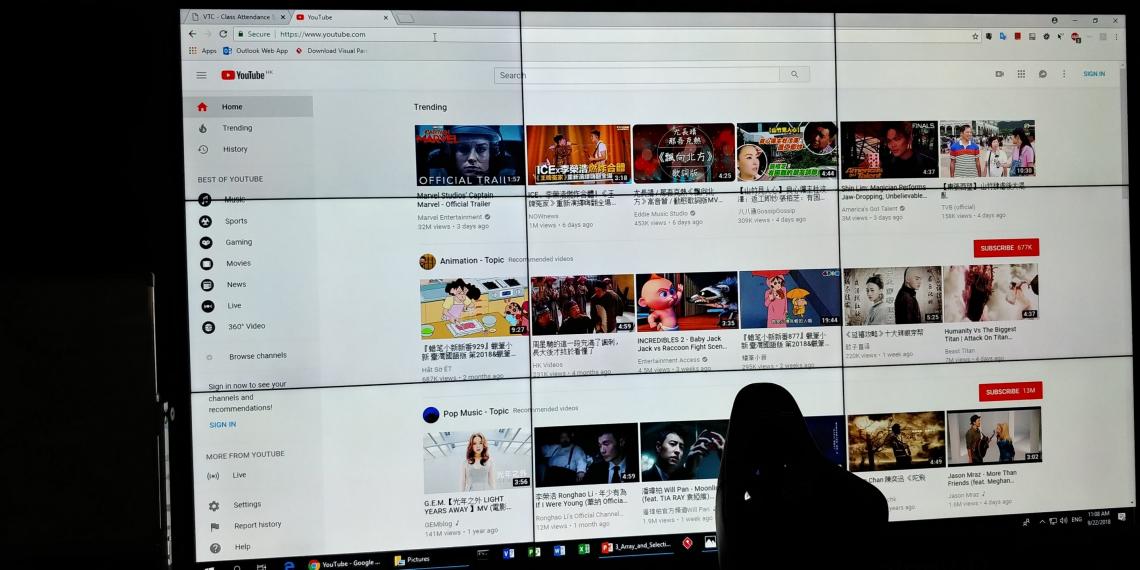Click the America's Got Talent channel name

(x=869, y=208)
